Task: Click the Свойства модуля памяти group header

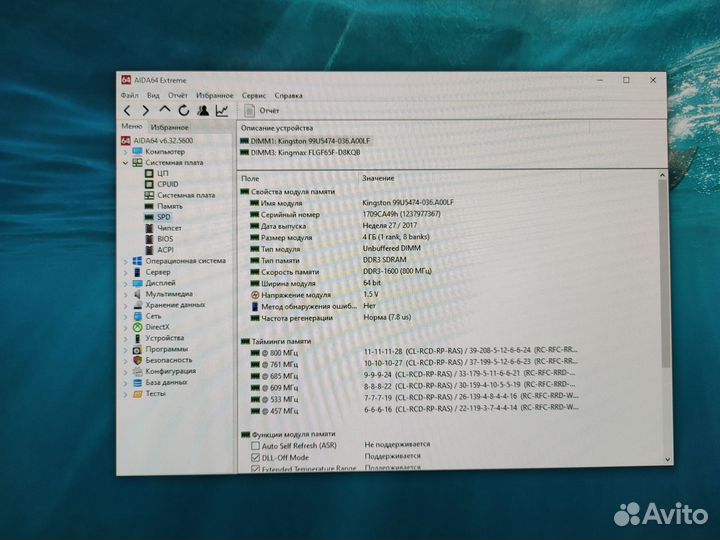Action: pyautogui.click(x=288, y=191)
